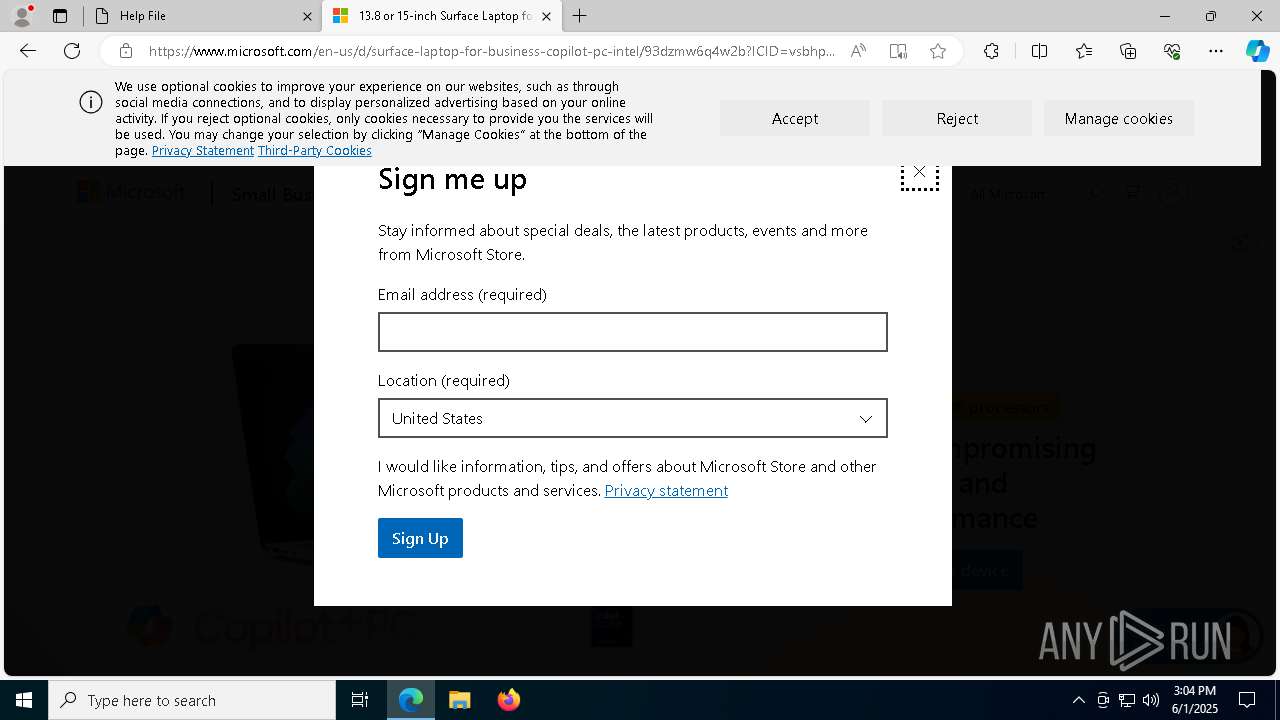This screenshot has width=1280, height=720.
Task: Open Privacy statement link in dialog
Action: [666, 491]
